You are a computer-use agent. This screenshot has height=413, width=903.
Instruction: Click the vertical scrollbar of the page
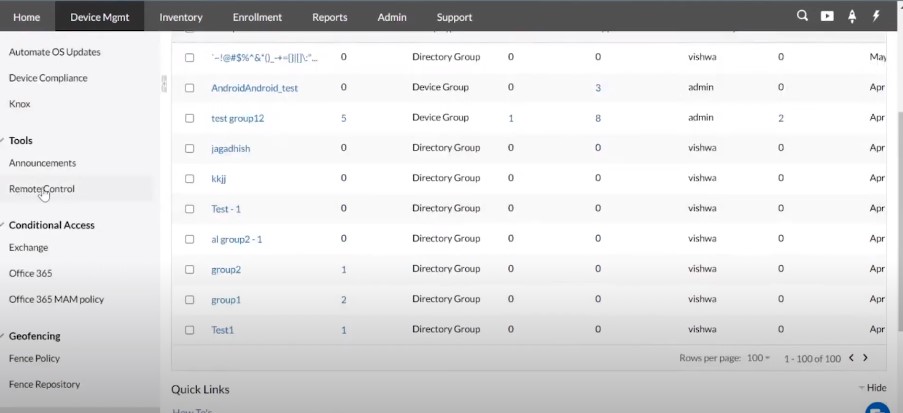[x=900, y=222]
